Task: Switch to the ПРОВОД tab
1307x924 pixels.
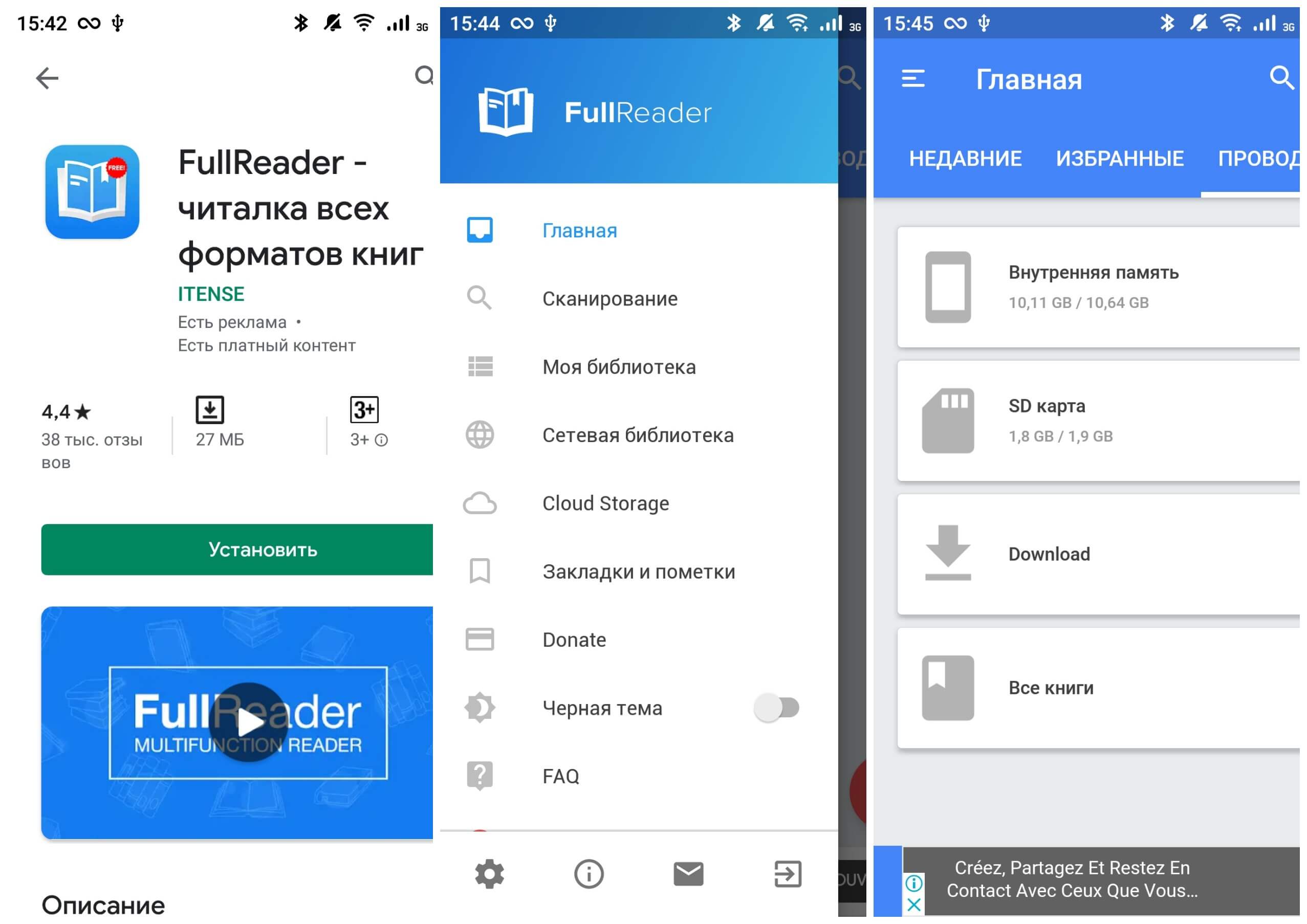Action: point(1258,158)
